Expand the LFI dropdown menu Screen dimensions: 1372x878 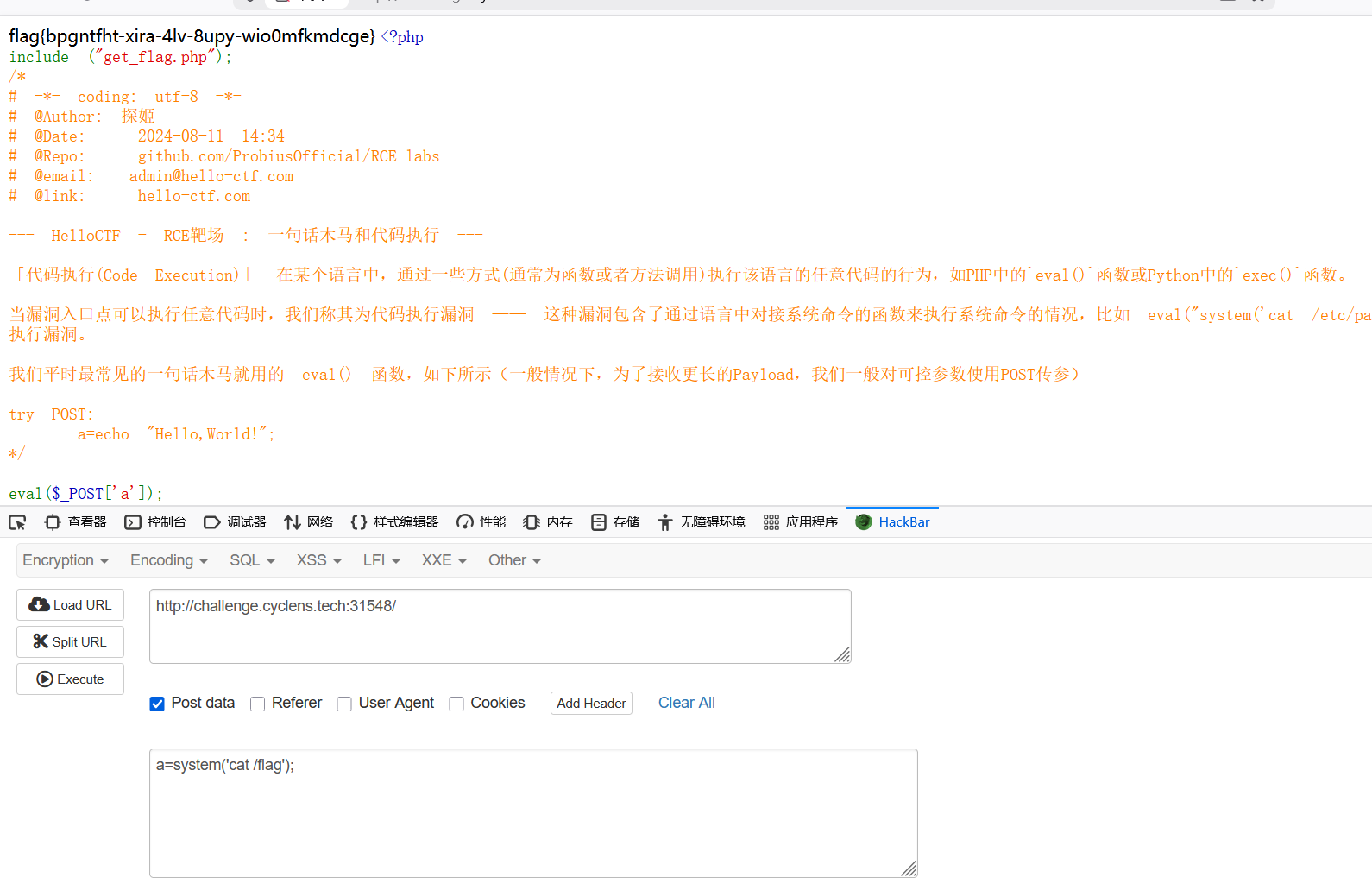pos(381,560)
